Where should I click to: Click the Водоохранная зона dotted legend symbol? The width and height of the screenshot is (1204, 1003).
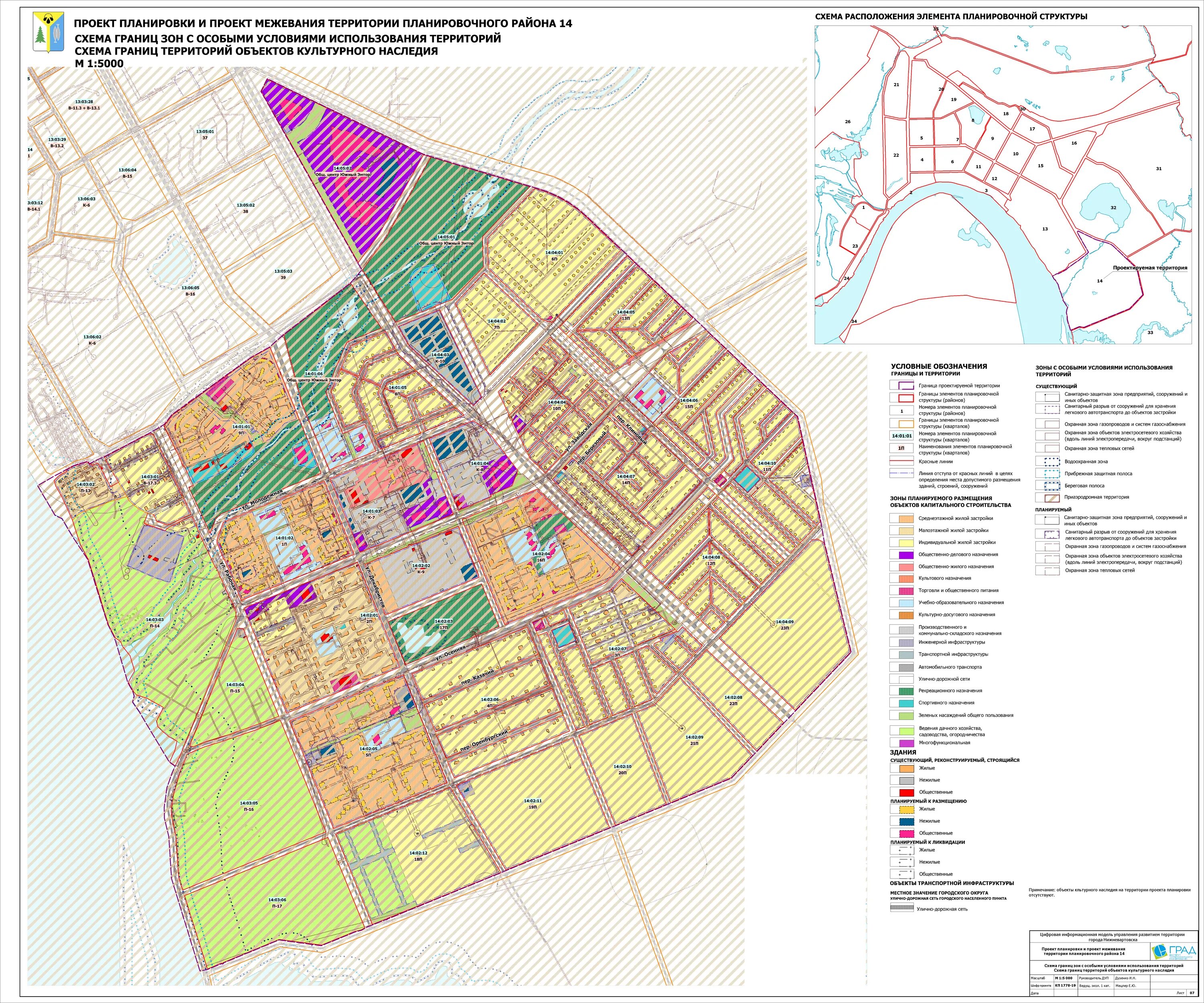pyautogui.click(x=1047, y=461)
